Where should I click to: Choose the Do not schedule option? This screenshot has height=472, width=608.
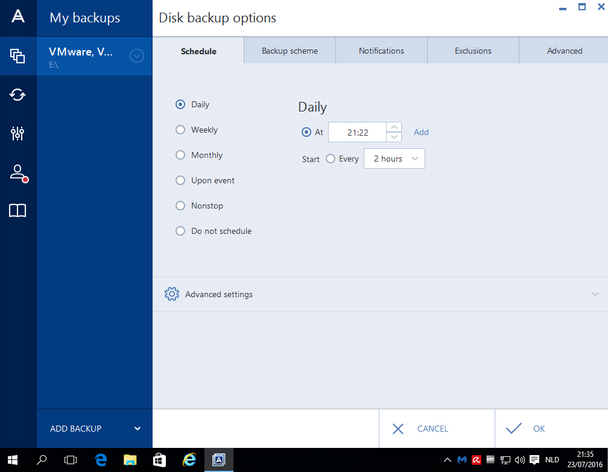coord(180,231)
